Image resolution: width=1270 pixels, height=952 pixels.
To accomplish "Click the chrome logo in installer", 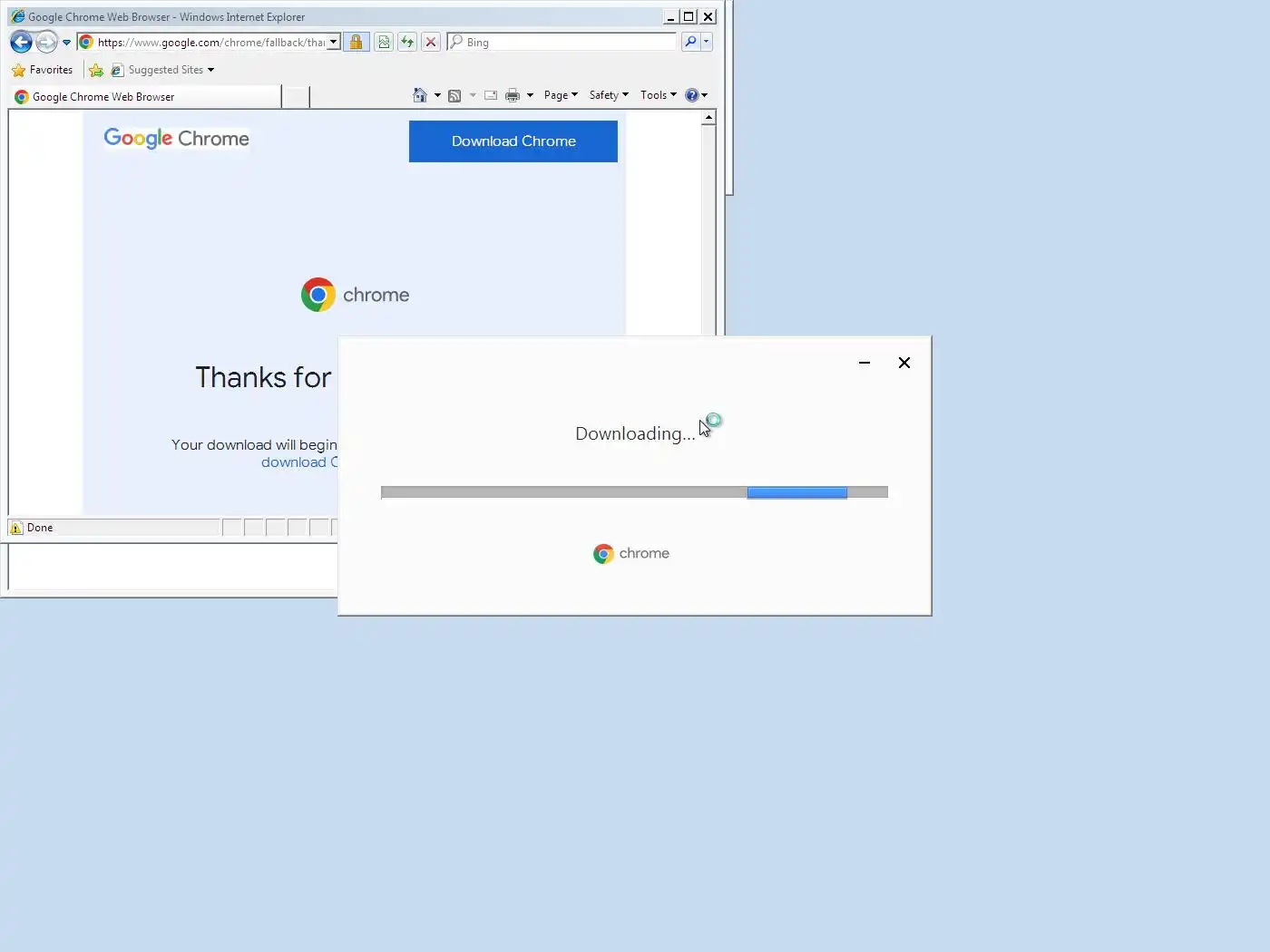I will (631, 554).
